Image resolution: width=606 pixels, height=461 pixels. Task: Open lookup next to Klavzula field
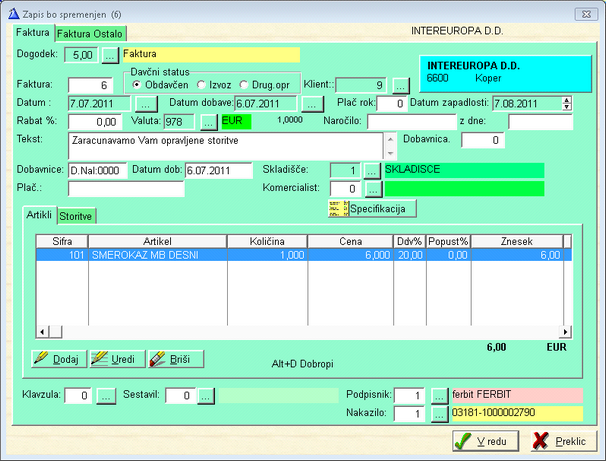click(106, 396)
